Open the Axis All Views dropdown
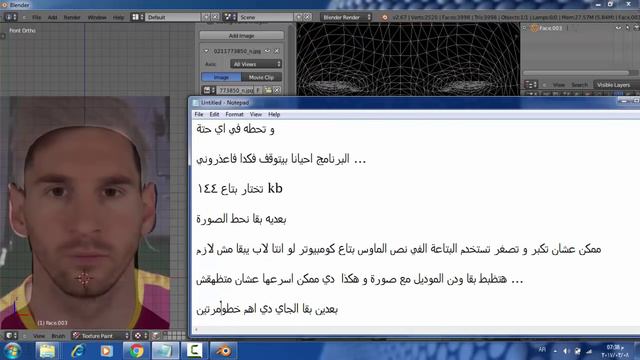Screen dimensions: 640x360 click(256, 64)
